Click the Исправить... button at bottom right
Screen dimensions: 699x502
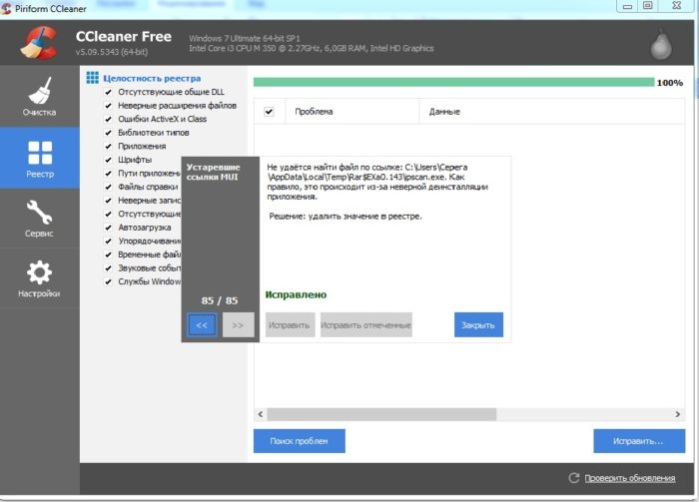click(639, 441)
